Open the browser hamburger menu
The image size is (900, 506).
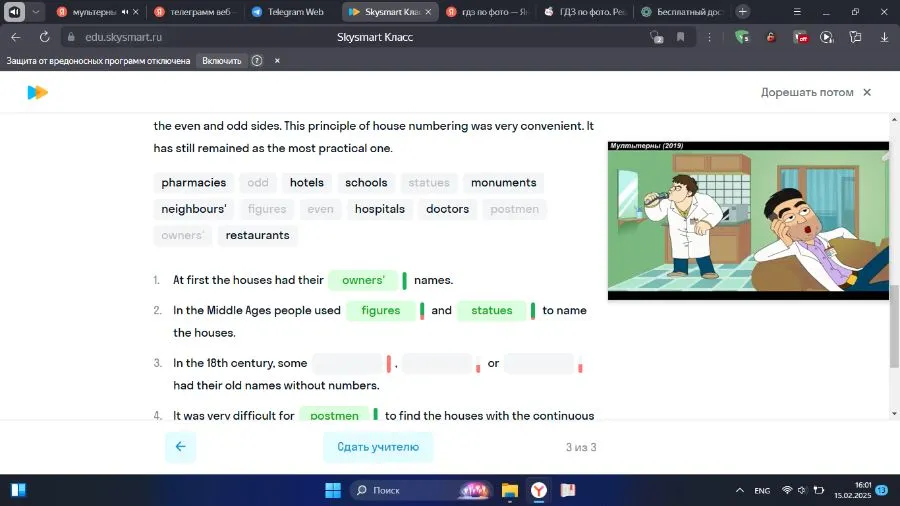click(797, 11)
